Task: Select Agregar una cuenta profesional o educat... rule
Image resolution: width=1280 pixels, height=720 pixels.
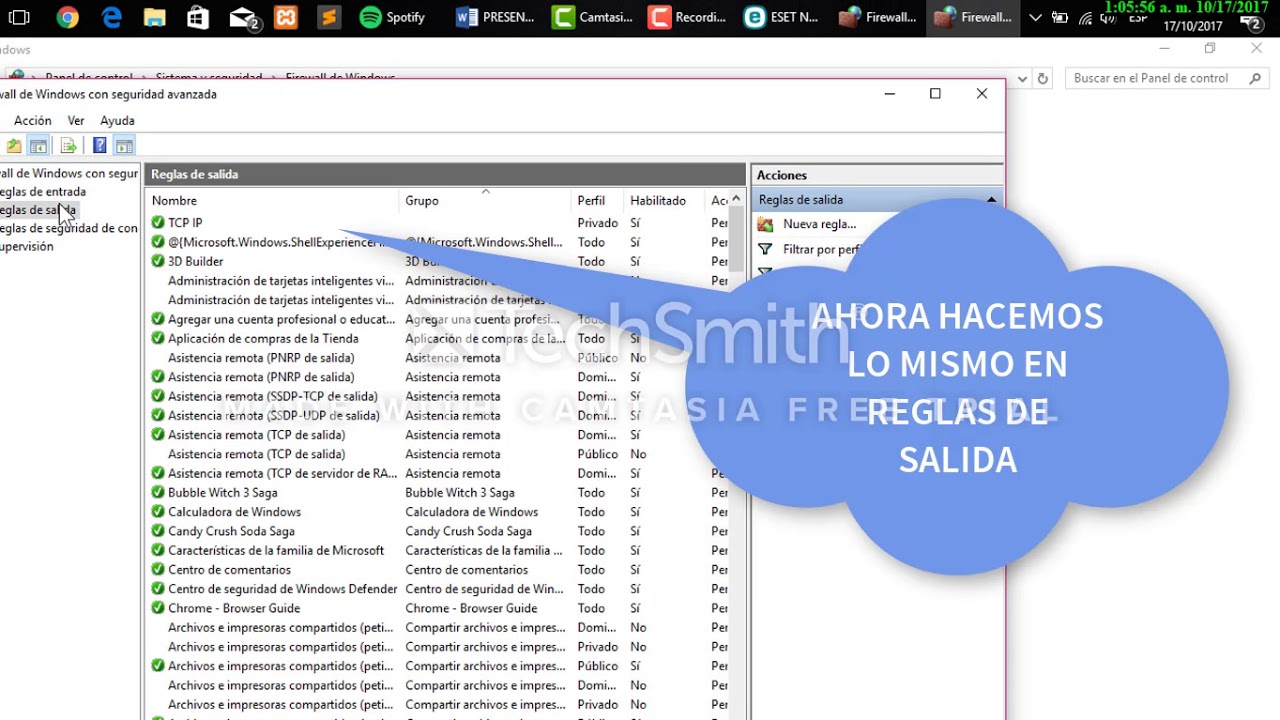Action: click(281, 319)
